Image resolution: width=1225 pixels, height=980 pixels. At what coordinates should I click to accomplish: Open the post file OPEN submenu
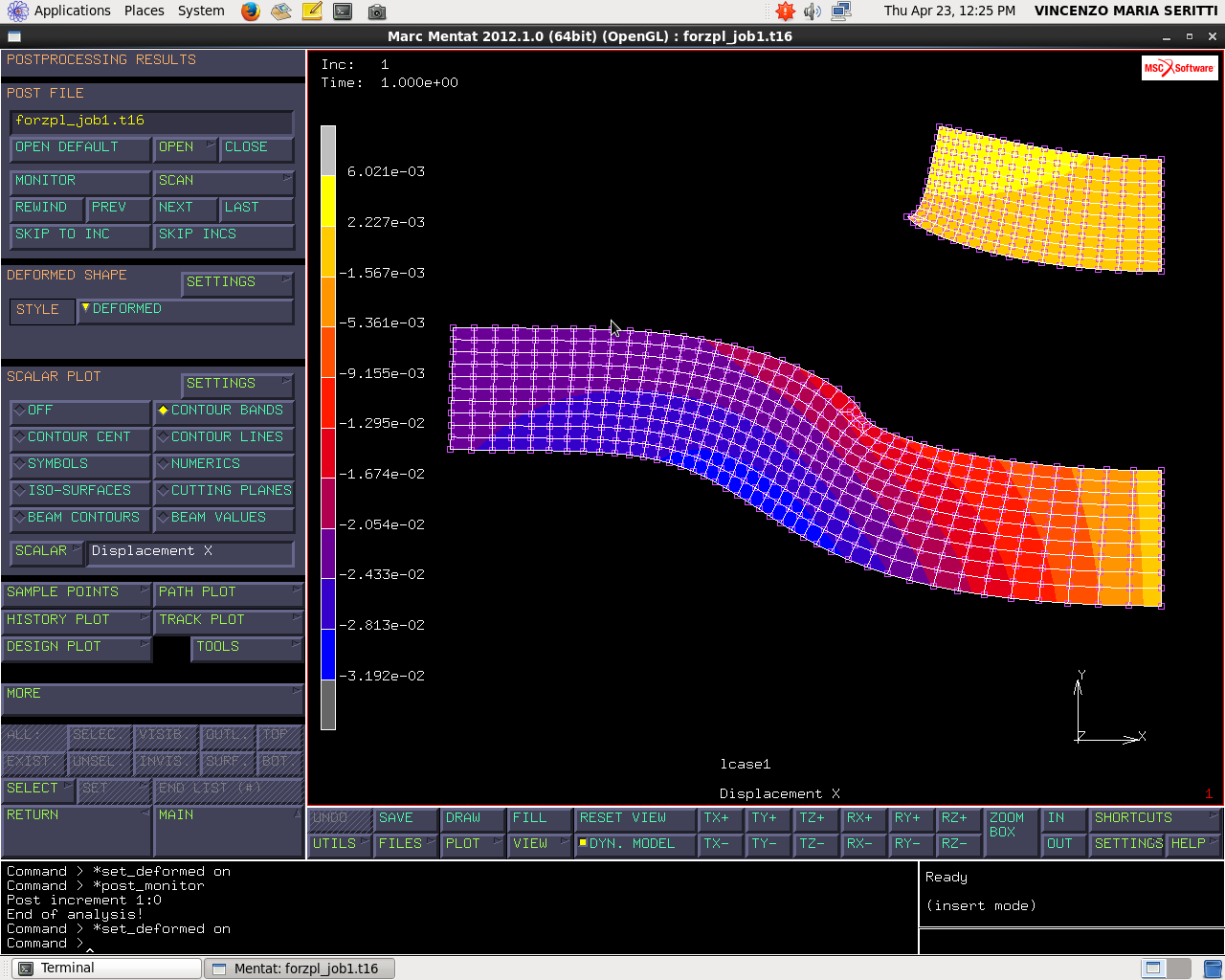[x=186, y=147]
